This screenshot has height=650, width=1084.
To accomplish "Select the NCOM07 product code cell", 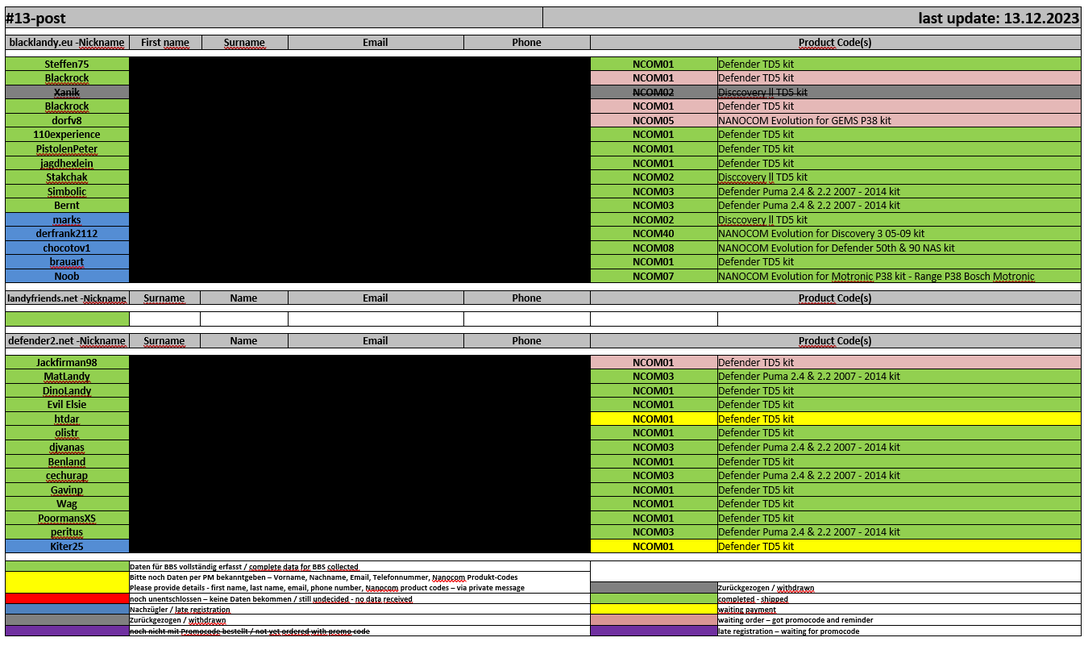I will [653, 276].
